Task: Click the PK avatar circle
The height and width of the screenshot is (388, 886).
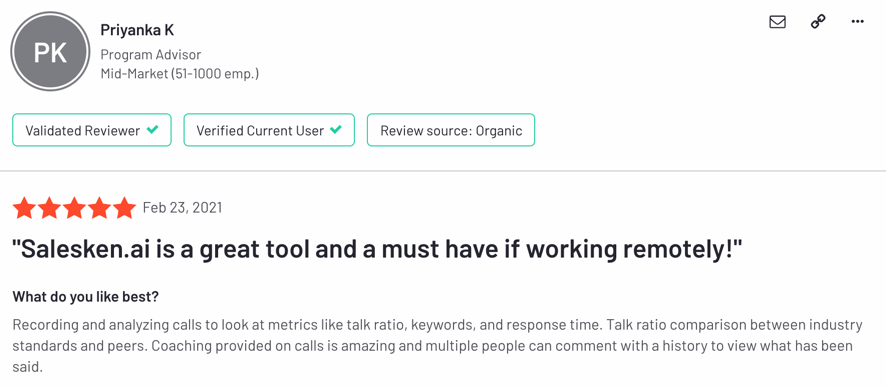Action: [50, 52]
